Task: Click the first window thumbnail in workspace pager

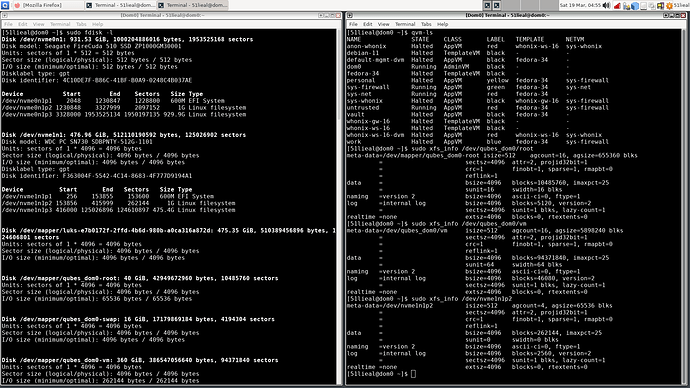Action: (487, 5)
